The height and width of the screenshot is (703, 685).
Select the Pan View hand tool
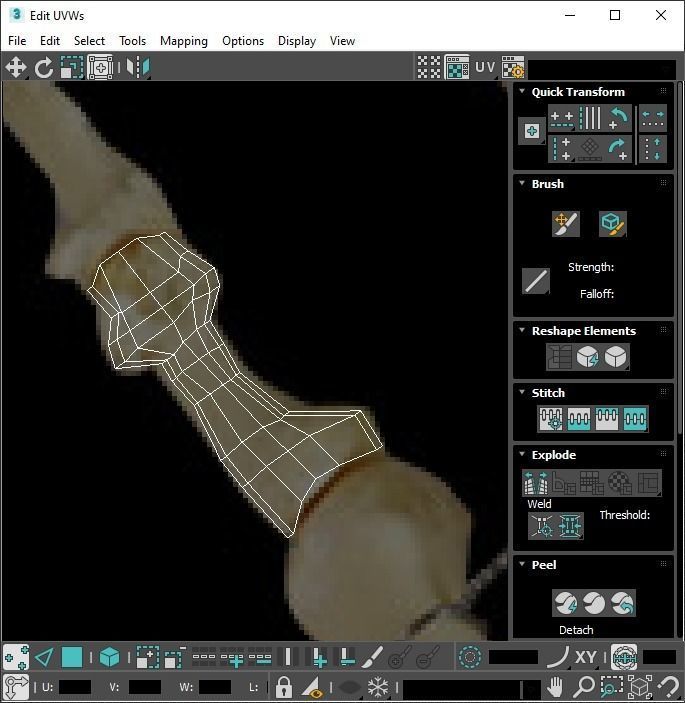(556, 686)
